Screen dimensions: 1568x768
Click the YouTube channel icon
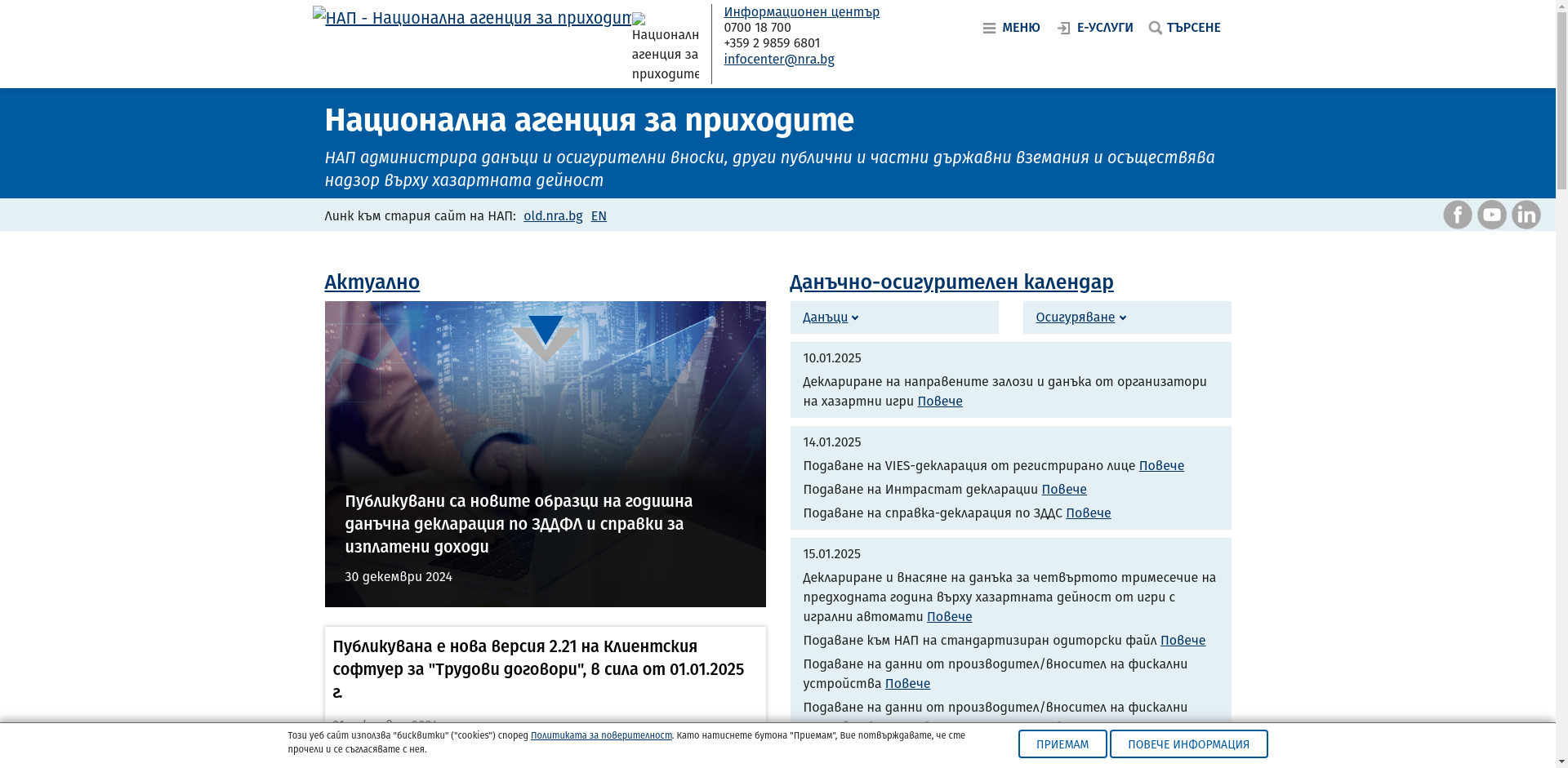[1491, 214]
